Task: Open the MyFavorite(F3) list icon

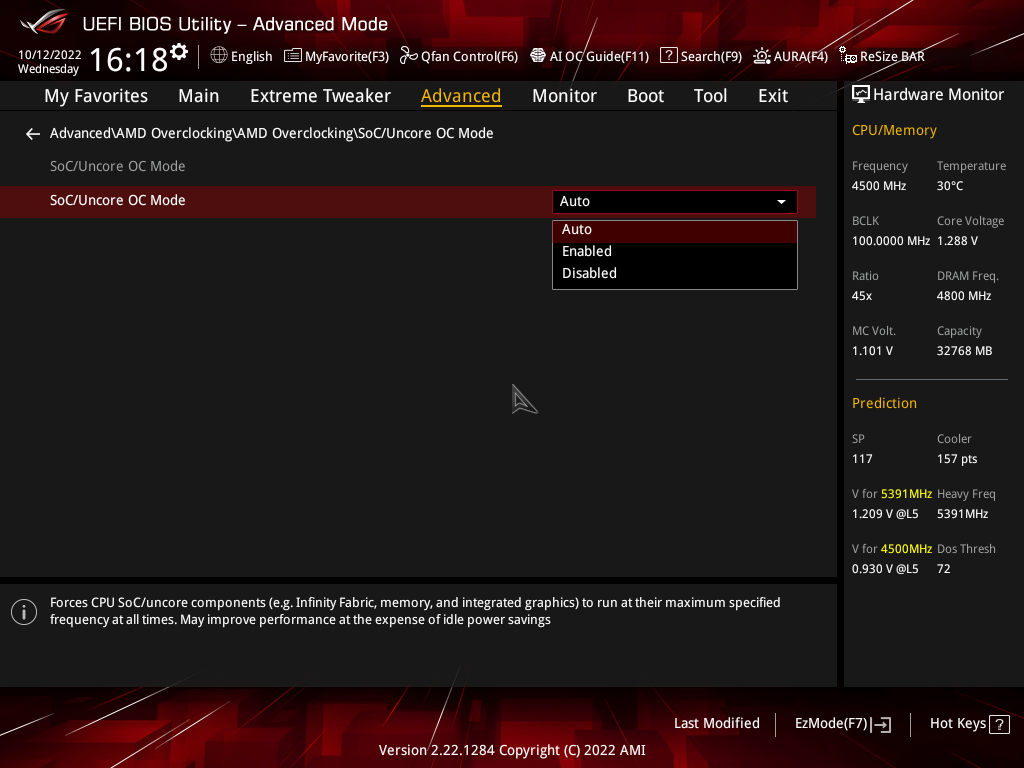Action: click(x=293, y=56)
